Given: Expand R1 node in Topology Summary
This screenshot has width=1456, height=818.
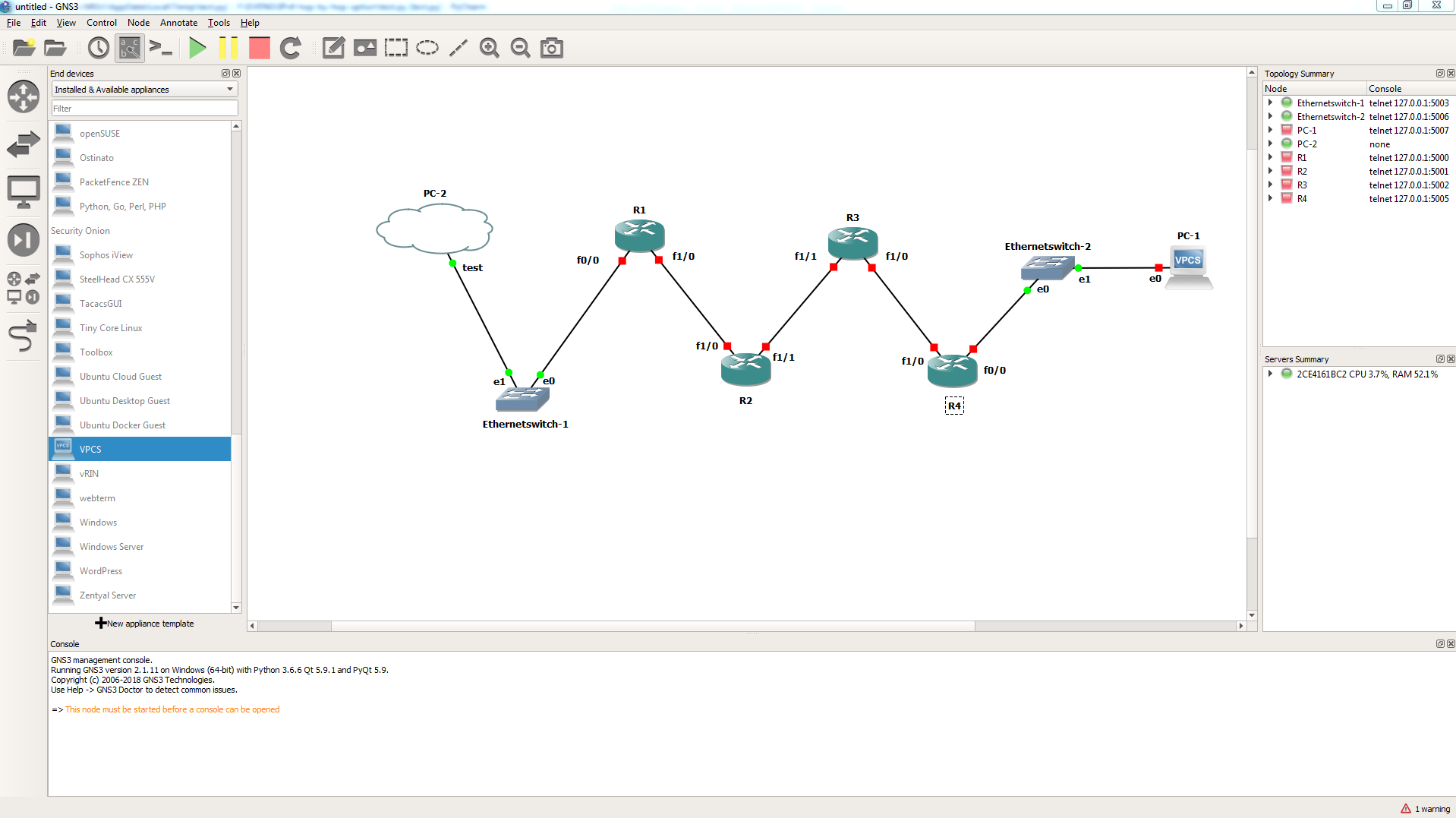Looking at the screenshot, I should tap(1270, 157).
